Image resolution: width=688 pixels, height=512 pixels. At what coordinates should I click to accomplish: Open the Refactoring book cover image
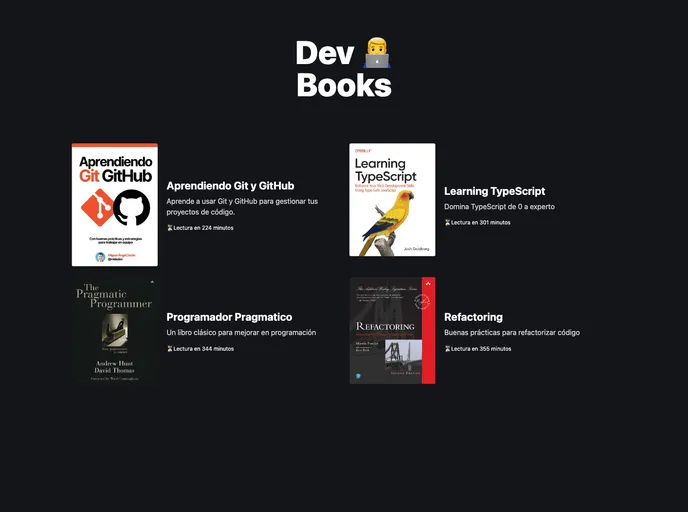click(392, 331)
